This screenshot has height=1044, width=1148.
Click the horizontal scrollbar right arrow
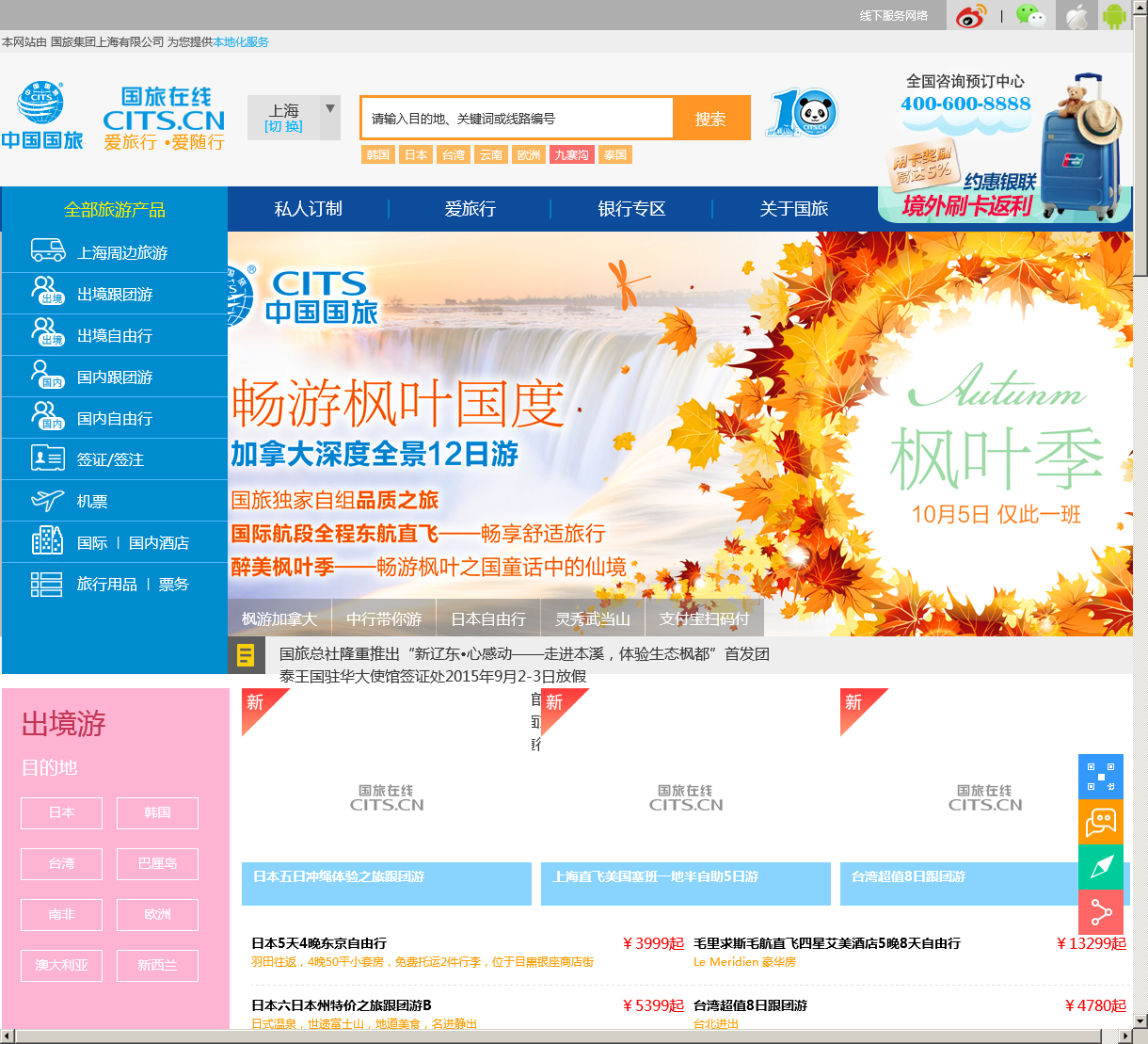pyautogui.click(x=1124, y=1036)
